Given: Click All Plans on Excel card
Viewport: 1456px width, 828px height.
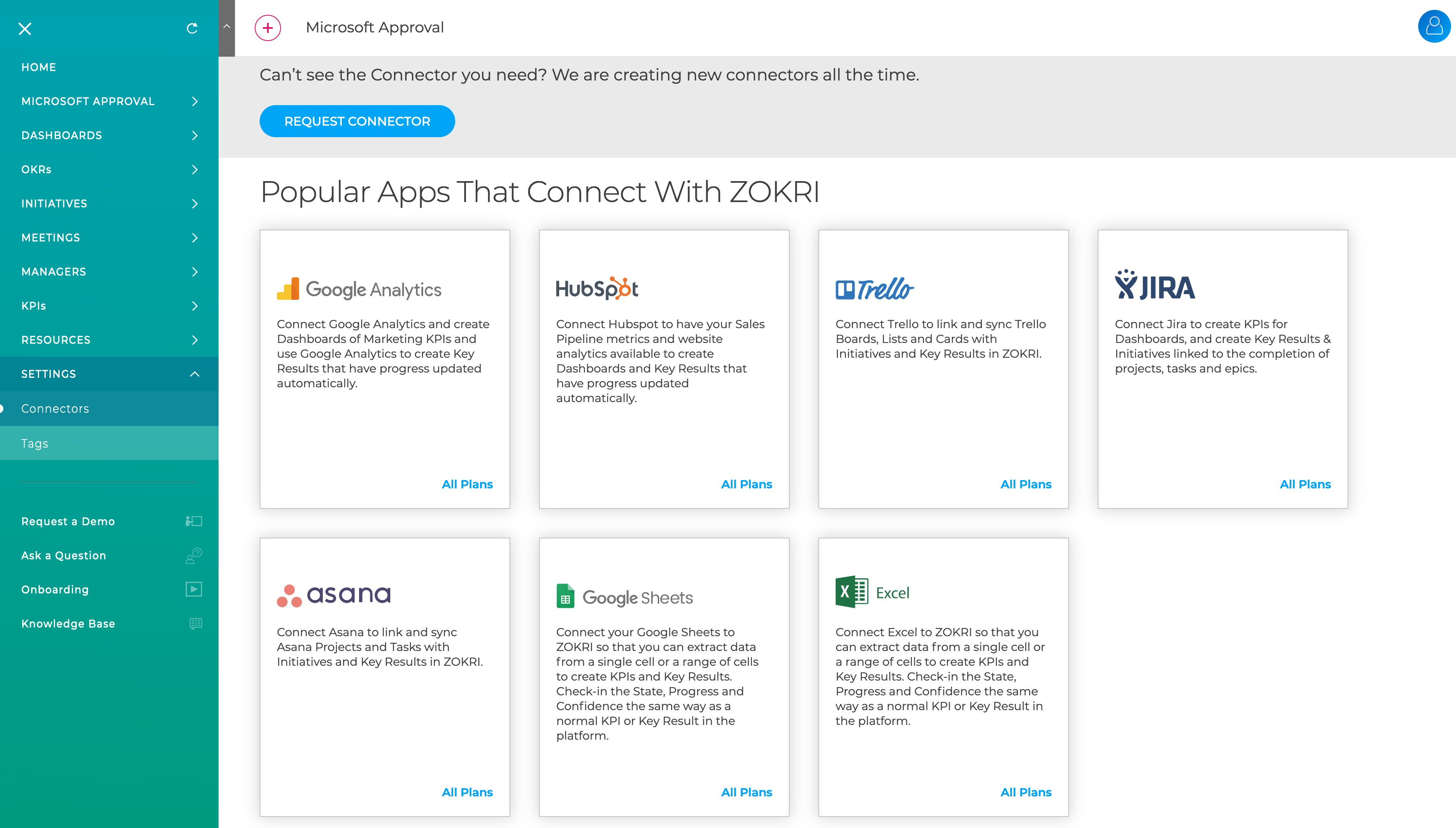Looking at the screenshot, I should (1025, 792).
